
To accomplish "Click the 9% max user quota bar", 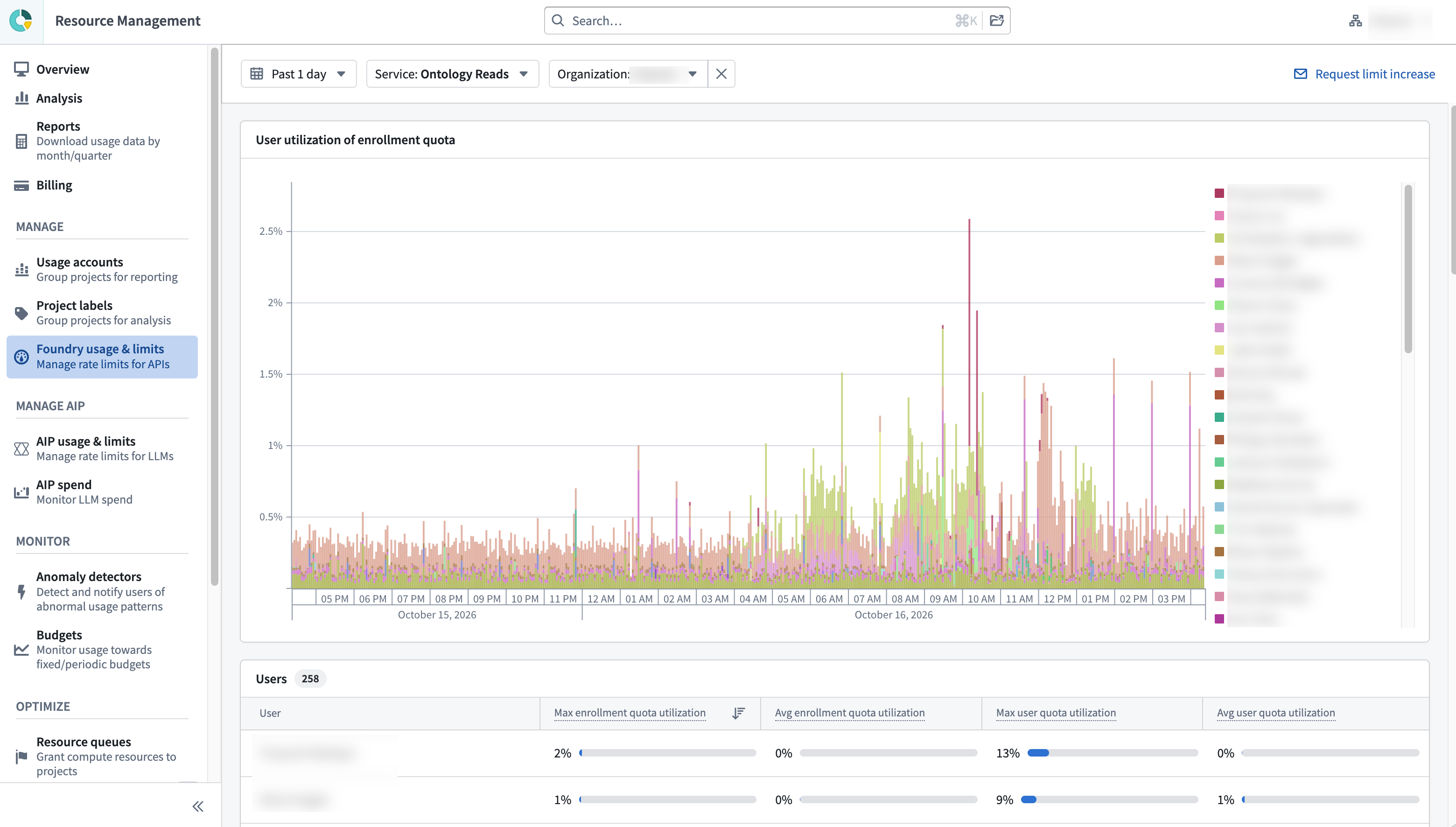I will click(x=1109, y=800).
